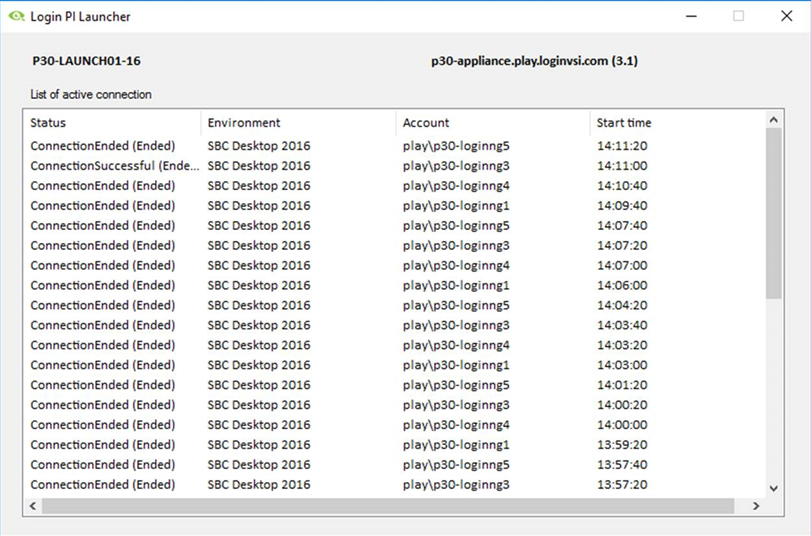Select the row starting at 13:59:20

tap(395, 444)
